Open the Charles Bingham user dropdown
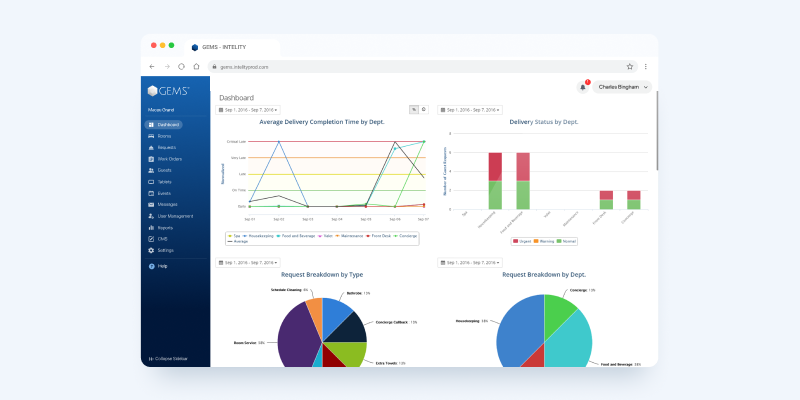Screen dimensions: 800x400 (622, 87)
